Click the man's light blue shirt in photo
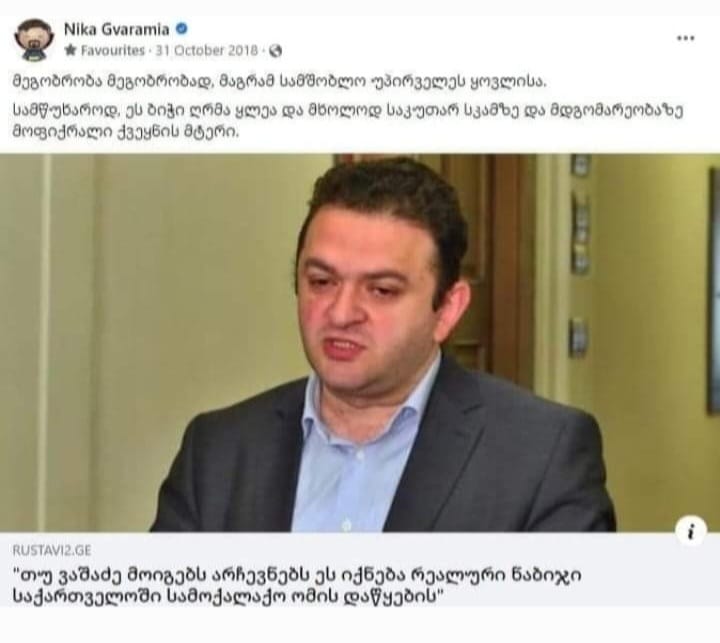This screenshot has width=720, height=643. (x=349, y=455)
